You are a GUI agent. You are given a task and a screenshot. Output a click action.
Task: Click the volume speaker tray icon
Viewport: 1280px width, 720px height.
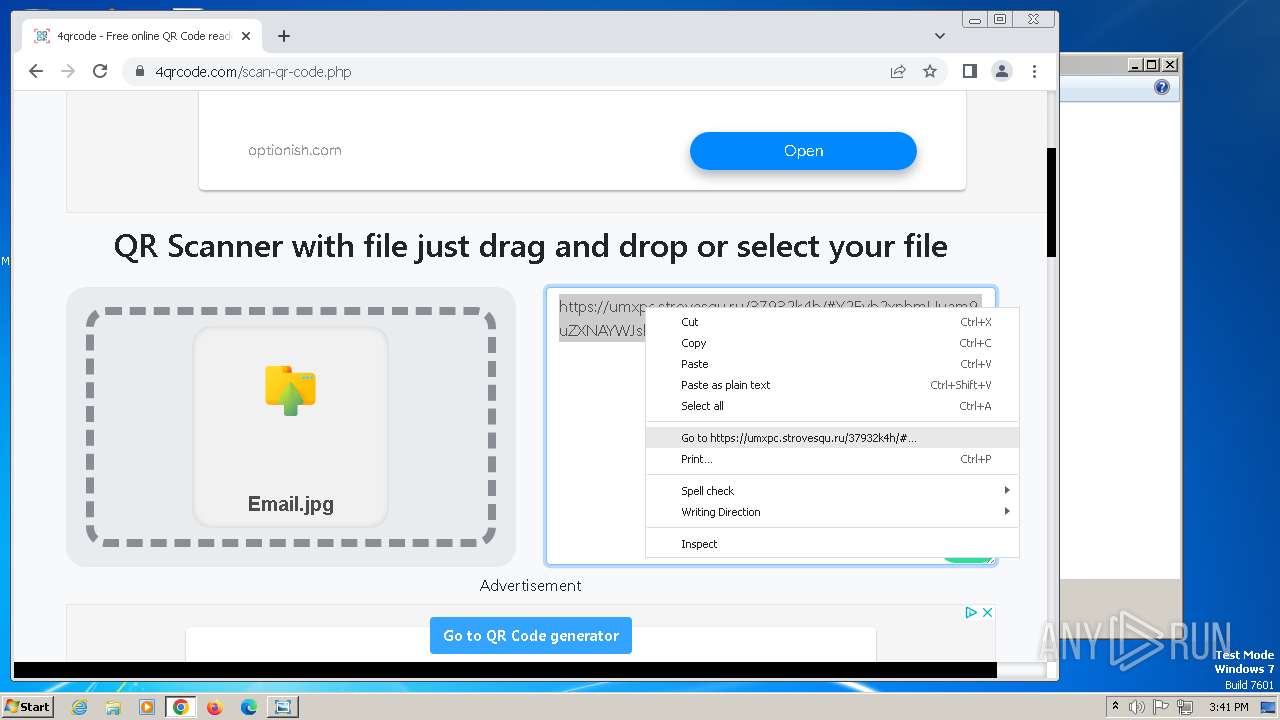[x=1136, y=707]
